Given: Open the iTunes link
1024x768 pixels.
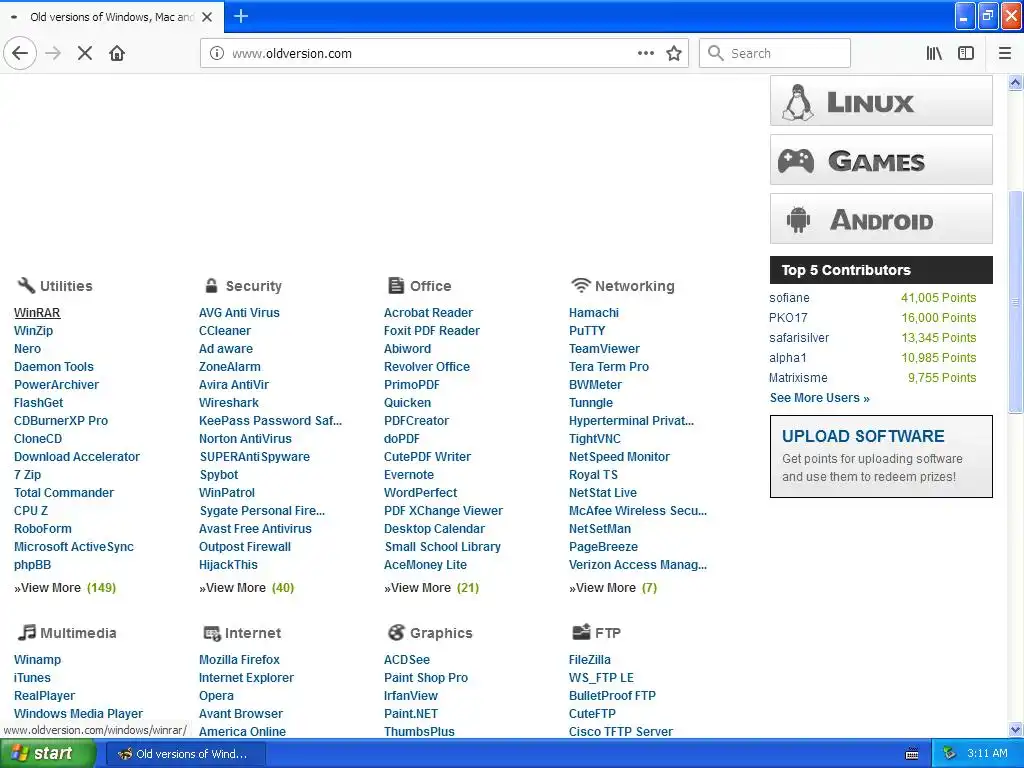Looking at the screenshot, I should click(x=32, y=678).
